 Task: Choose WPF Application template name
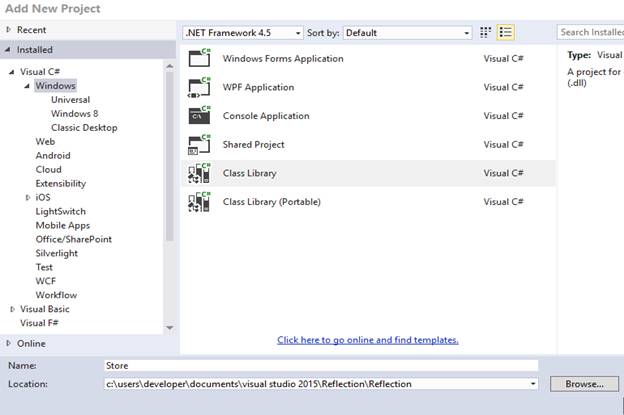(x=258, y=87)
